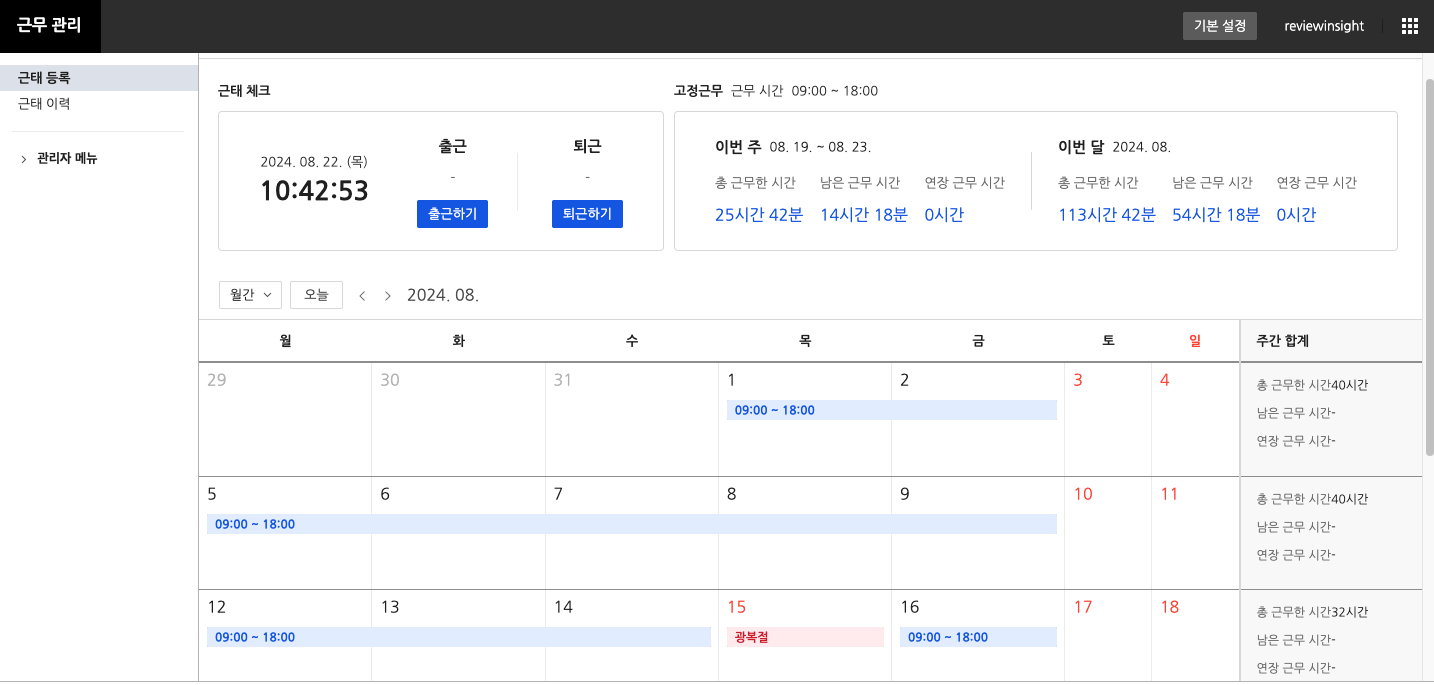Open the 광복절 holiday event
Viewport: 1434px width, 685px height.
pos(805,637)
